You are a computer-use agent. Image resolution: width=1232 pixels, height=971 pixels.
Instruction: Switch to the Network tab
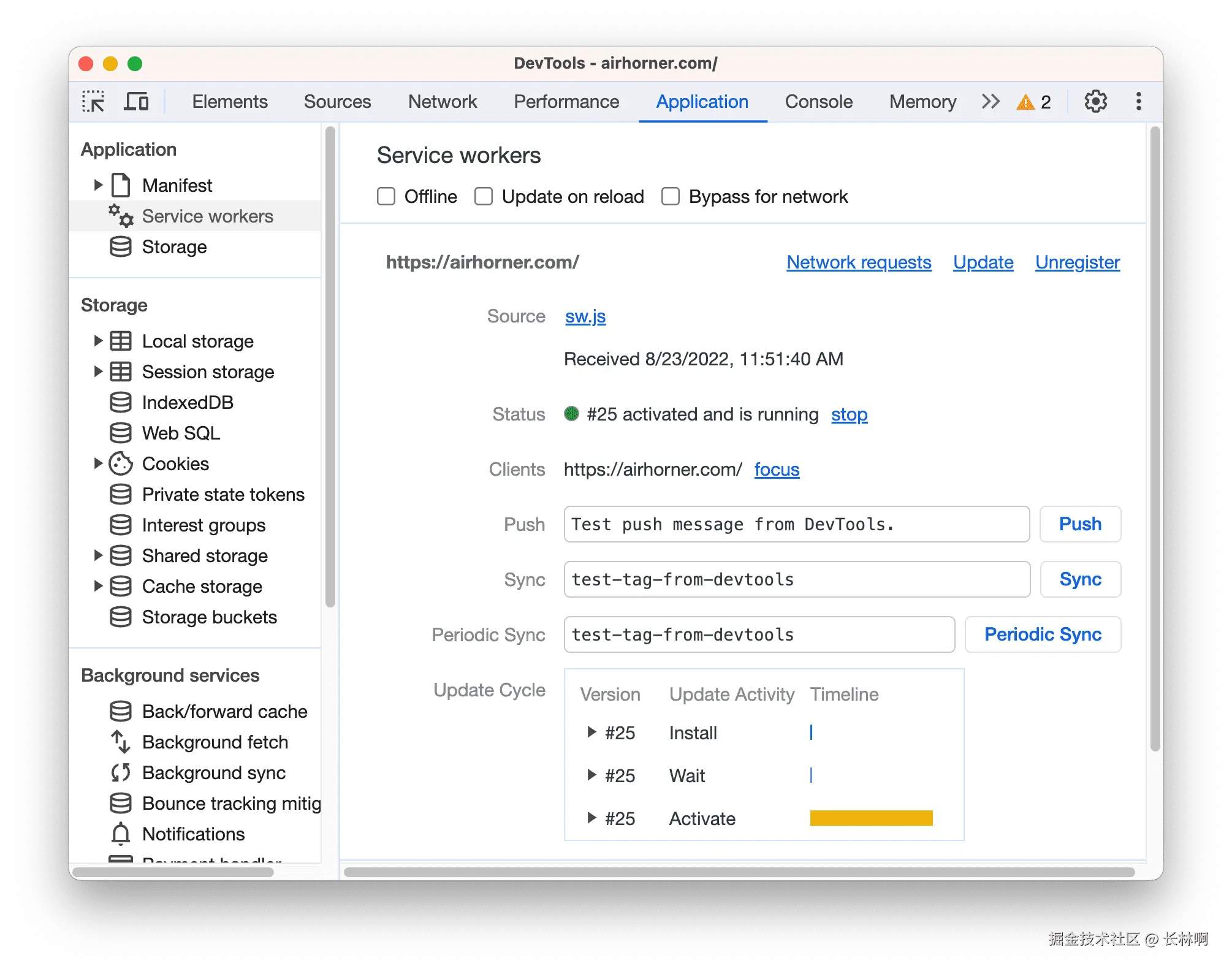pyautogui.click(x=442, y=102)
